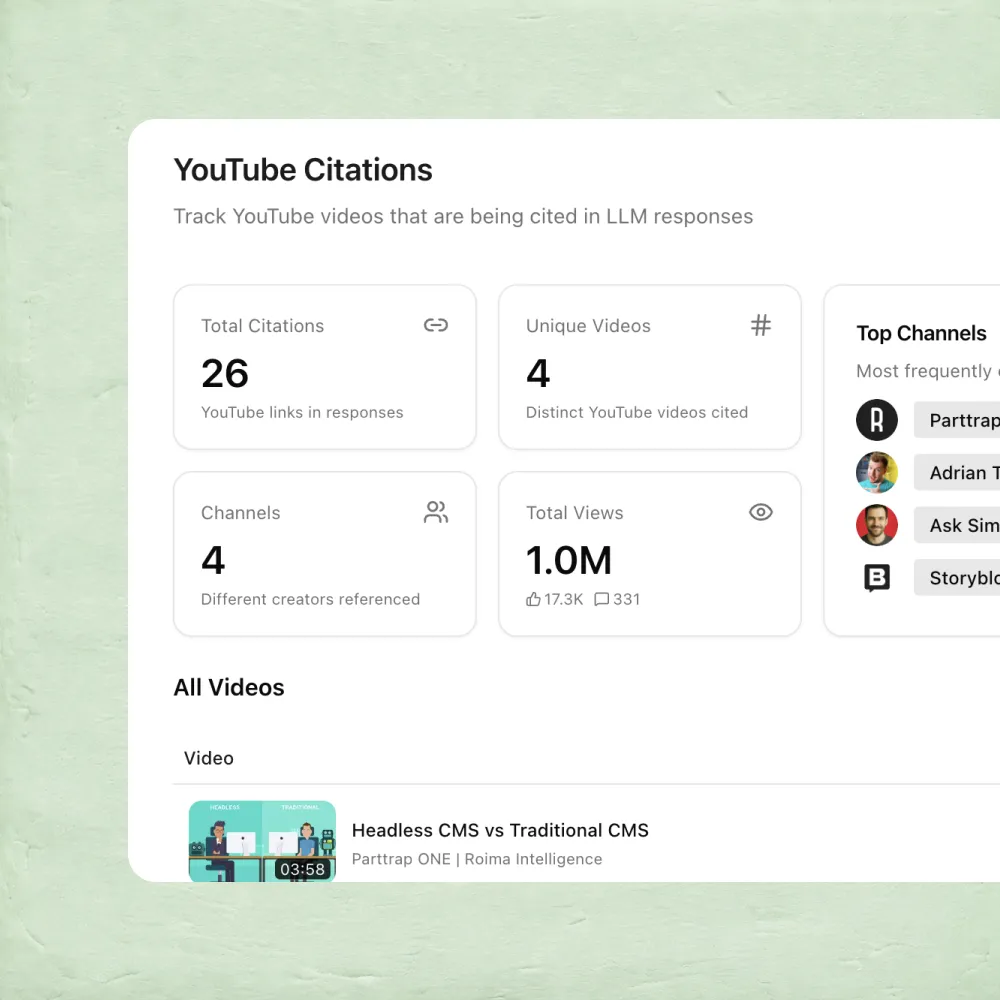This screenshot has width=1000, height=1000.
Task: Select the Ask Sim channel avatar
Action: (x=877, y=525)
